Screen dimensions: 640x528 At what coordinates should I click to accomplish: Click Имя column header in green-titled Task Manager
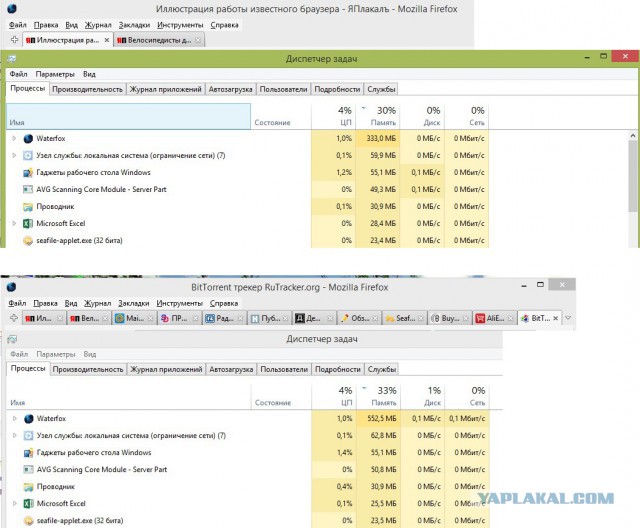click(x=129, y=116)
